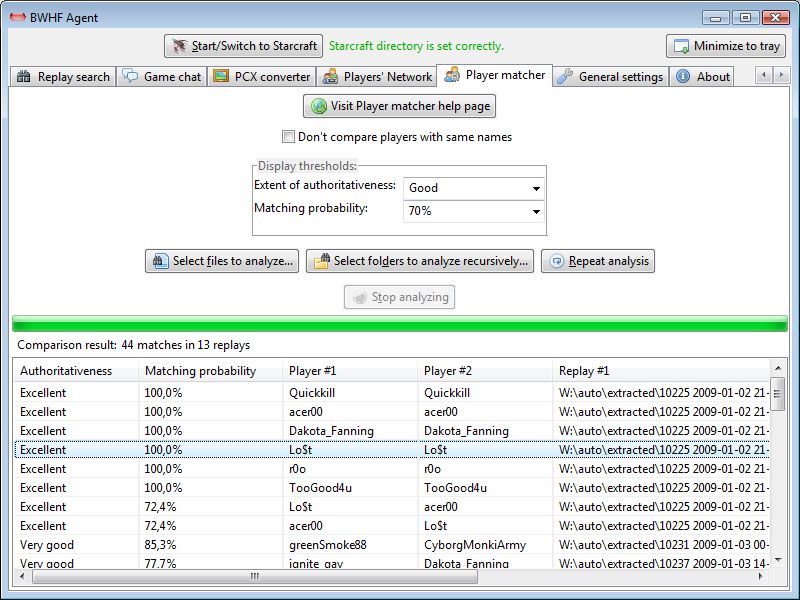
Task: Click Select folders to analyze recursively
Action: tap(420, 261)
